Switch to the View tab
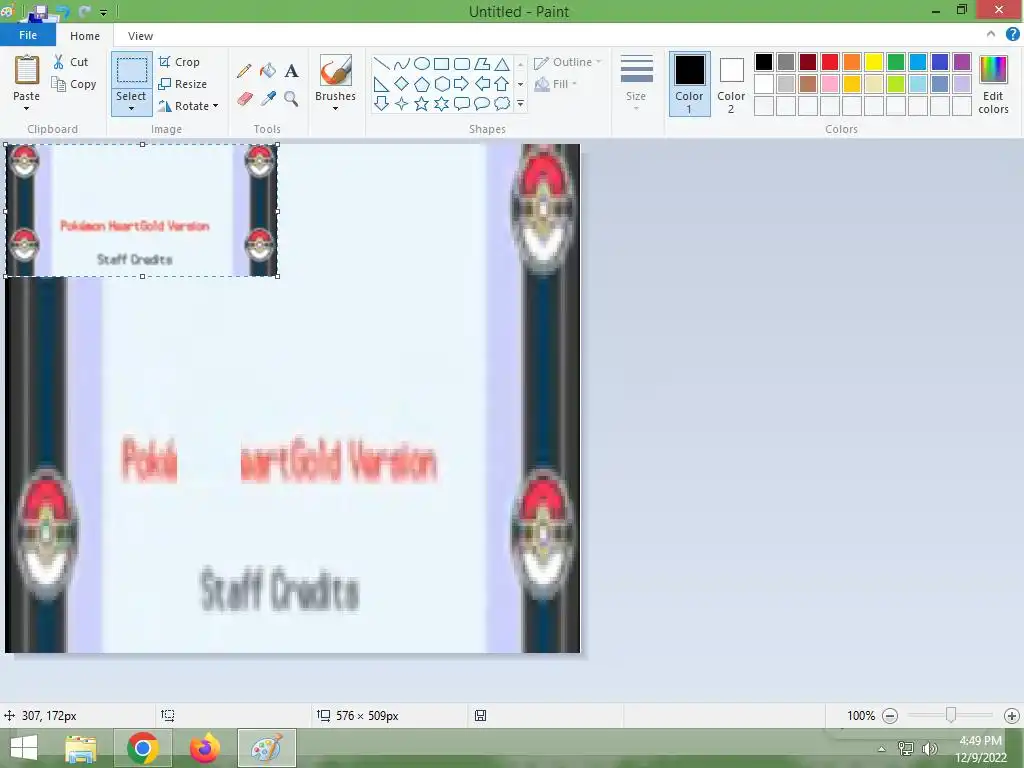 tap(140, 36)
